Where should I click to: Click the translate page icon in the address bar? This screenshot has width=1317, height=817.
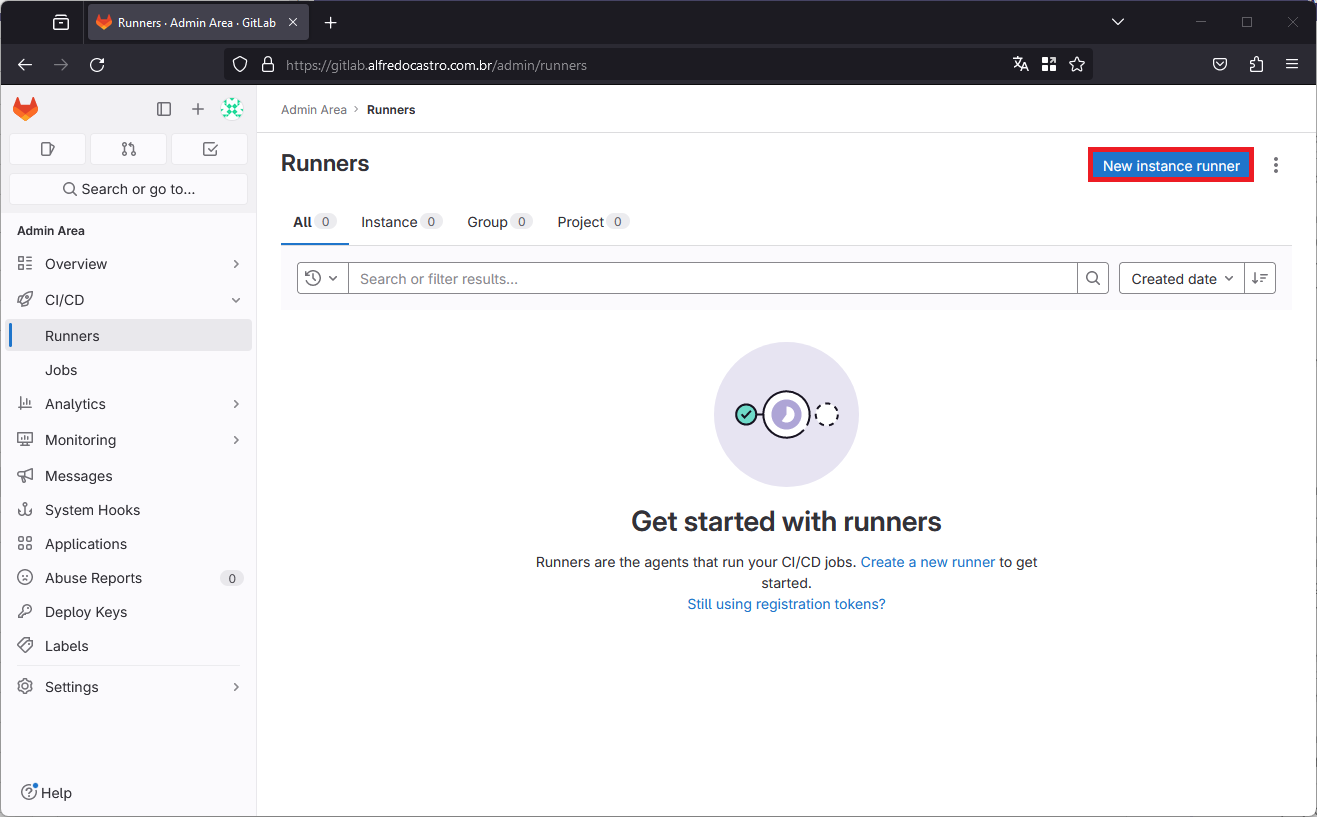1021,65
